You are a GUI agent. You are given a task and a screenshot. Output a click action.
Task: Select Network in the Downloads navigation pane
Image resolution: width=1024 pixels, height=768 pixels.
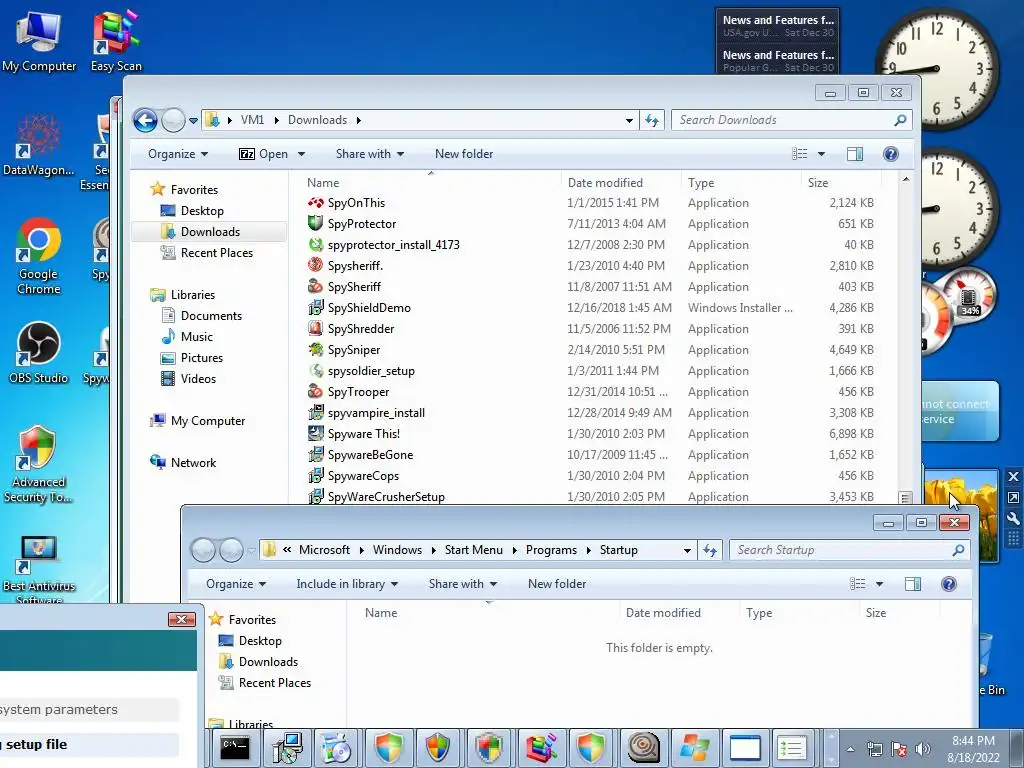click(193, 463)
